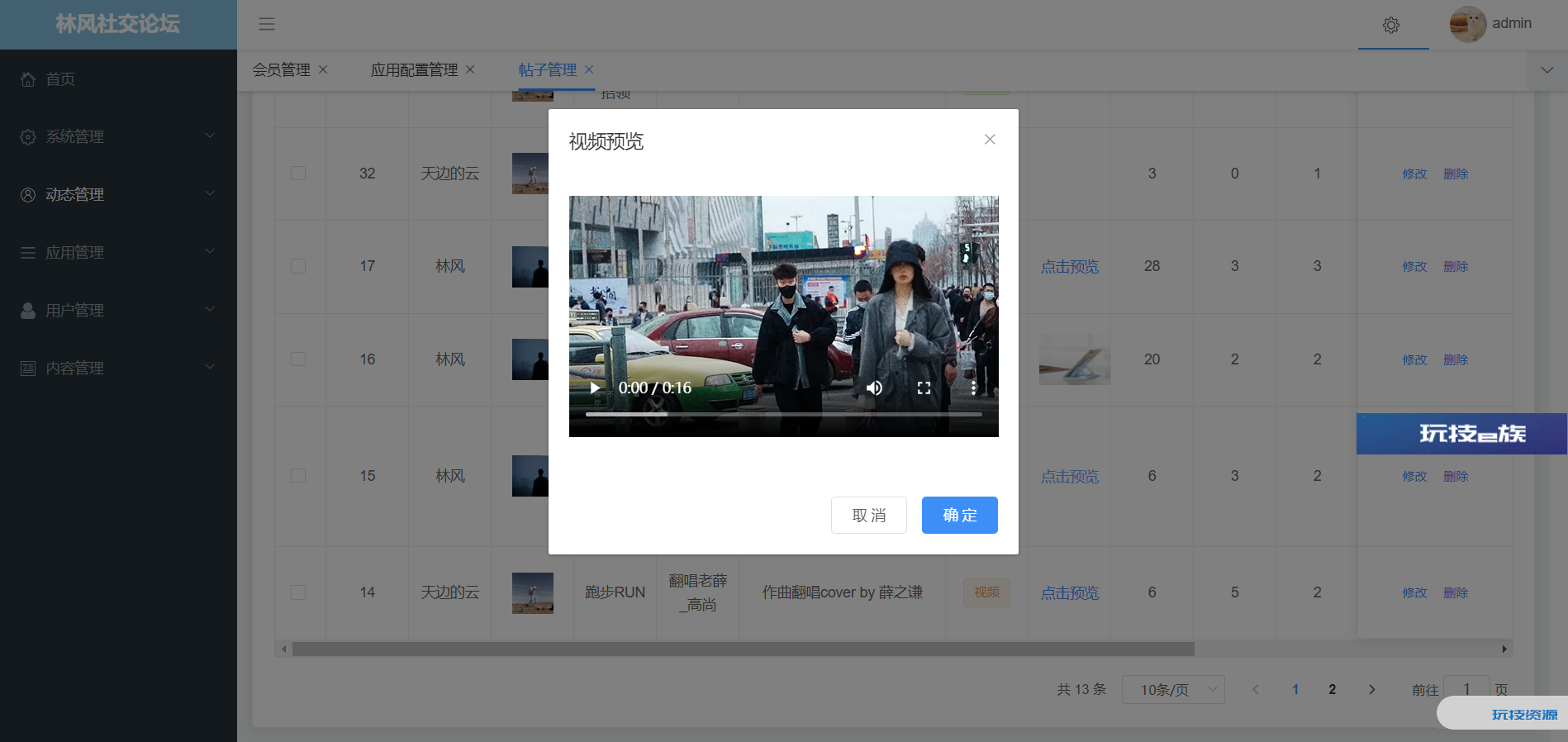Expand the 系统管理 sidebar menu

118,136
